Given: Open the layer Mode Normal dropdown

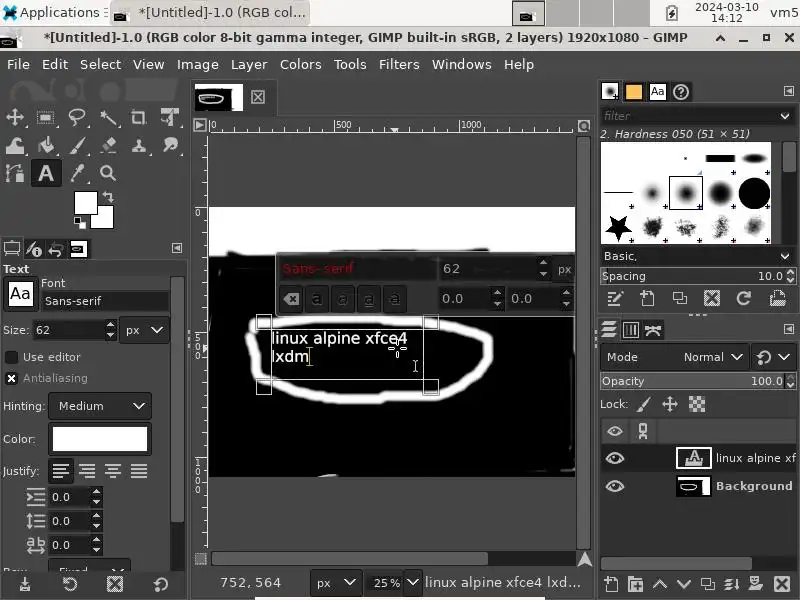Looking at the screenshot, I should (x=674, y=357).
